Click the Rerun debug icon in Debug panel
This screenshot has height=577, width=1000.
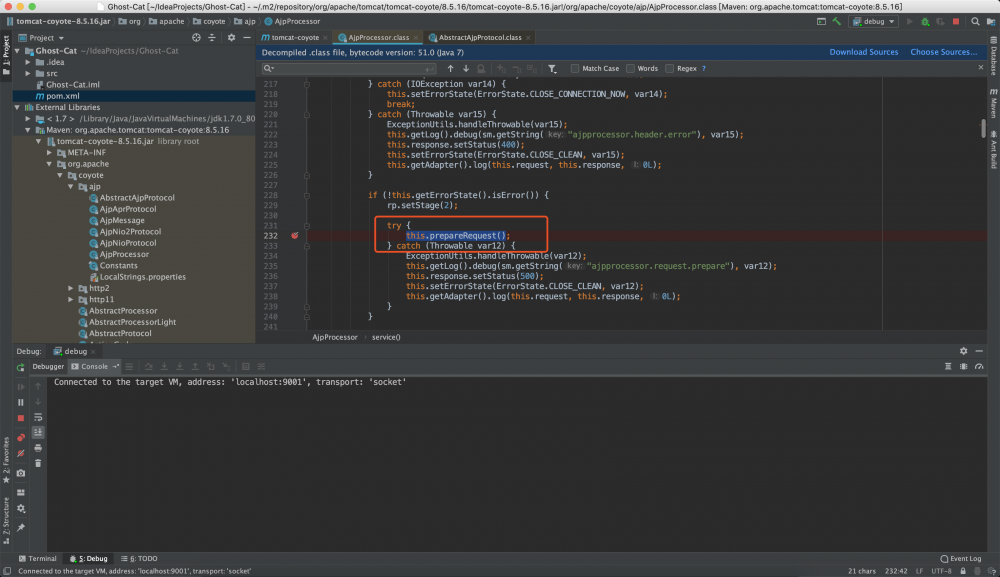coord(20,368)
